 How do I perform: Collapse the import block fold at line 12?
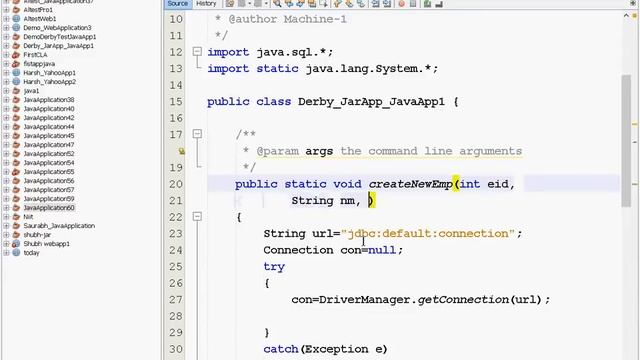pyautogui.click(x=197, y=52)
